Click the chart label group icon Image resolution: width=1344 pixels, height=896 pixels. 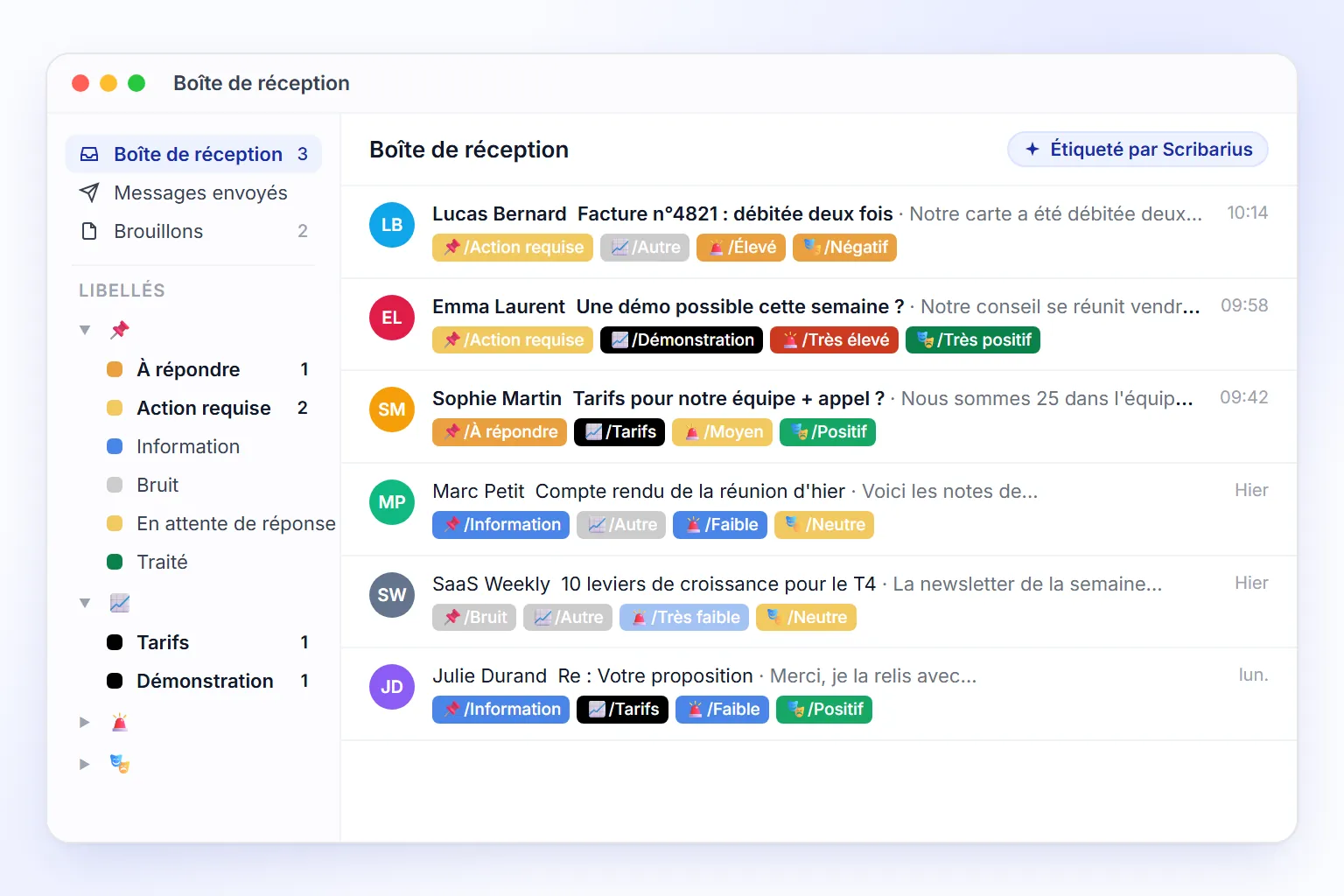[120, 603]
